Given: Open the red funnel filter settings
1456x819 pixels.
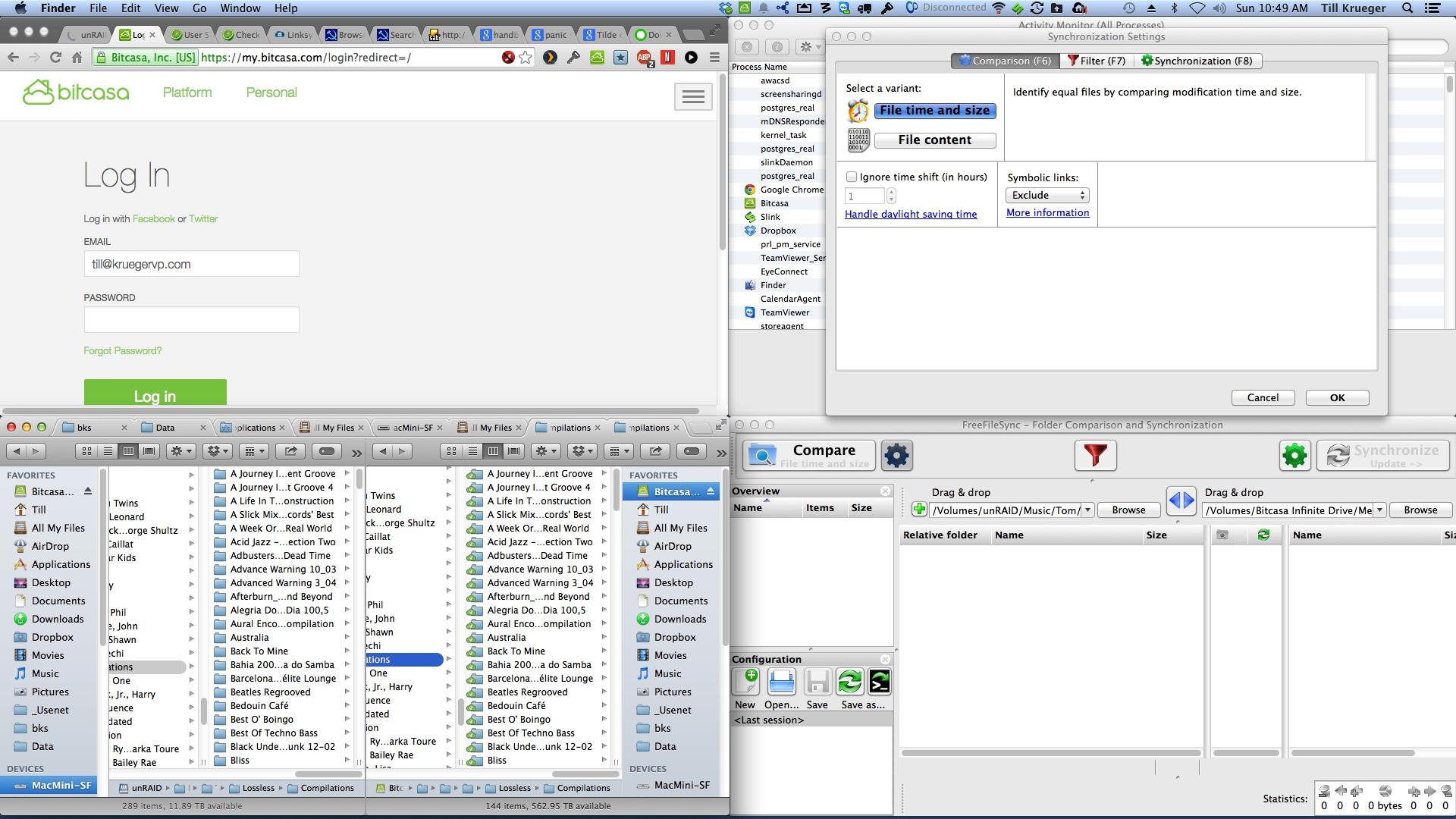Looking at the screenshot, I should [x=1095, y=456].
